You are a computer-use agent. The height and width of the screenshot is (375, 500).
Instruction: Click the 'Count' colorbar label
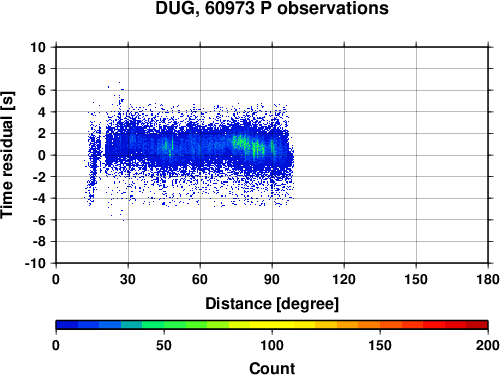click(x=272, y=368)
